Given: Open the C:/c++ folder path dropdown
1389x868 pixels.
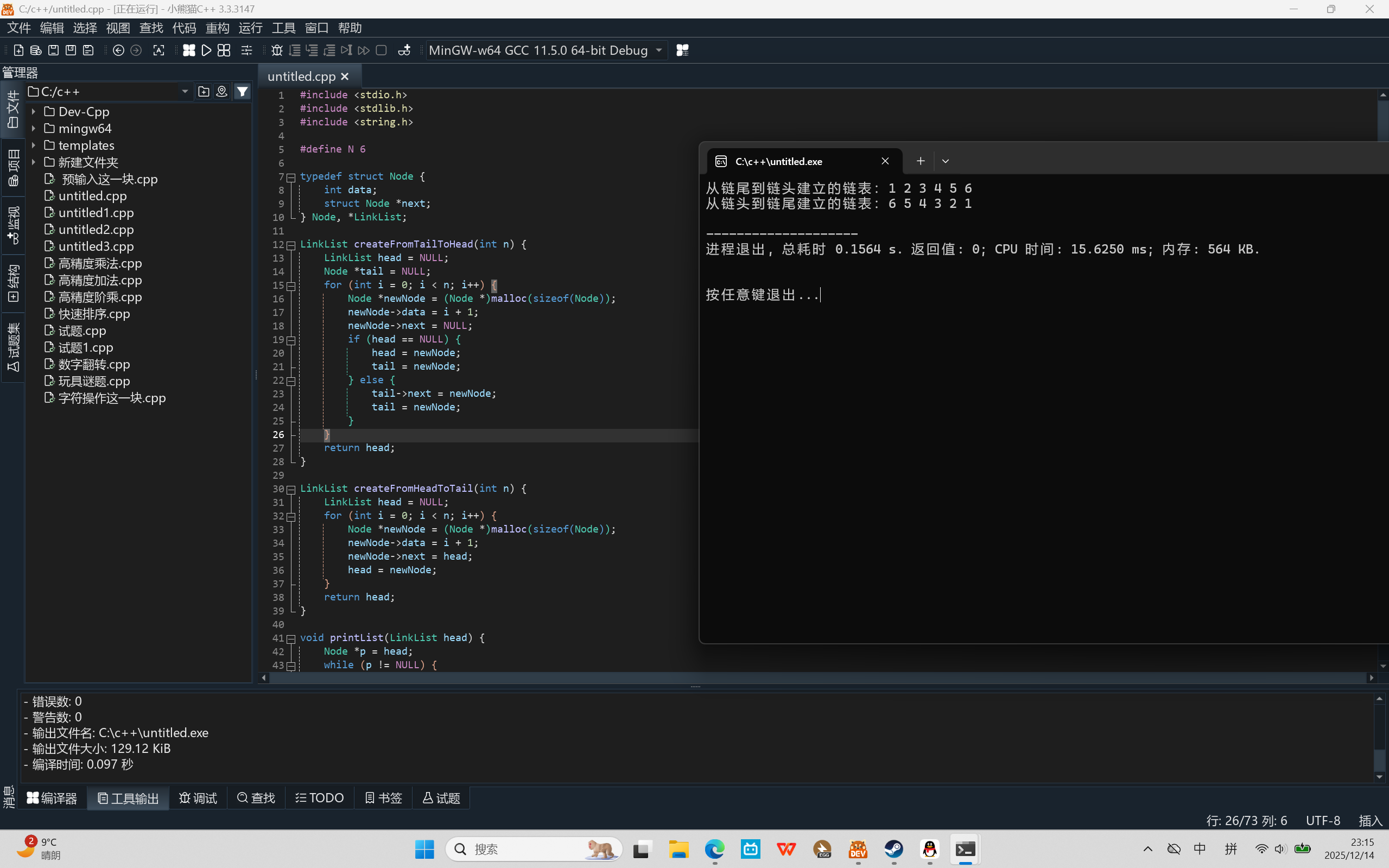Looking at the screenshot, I should [x=185, y=92].
